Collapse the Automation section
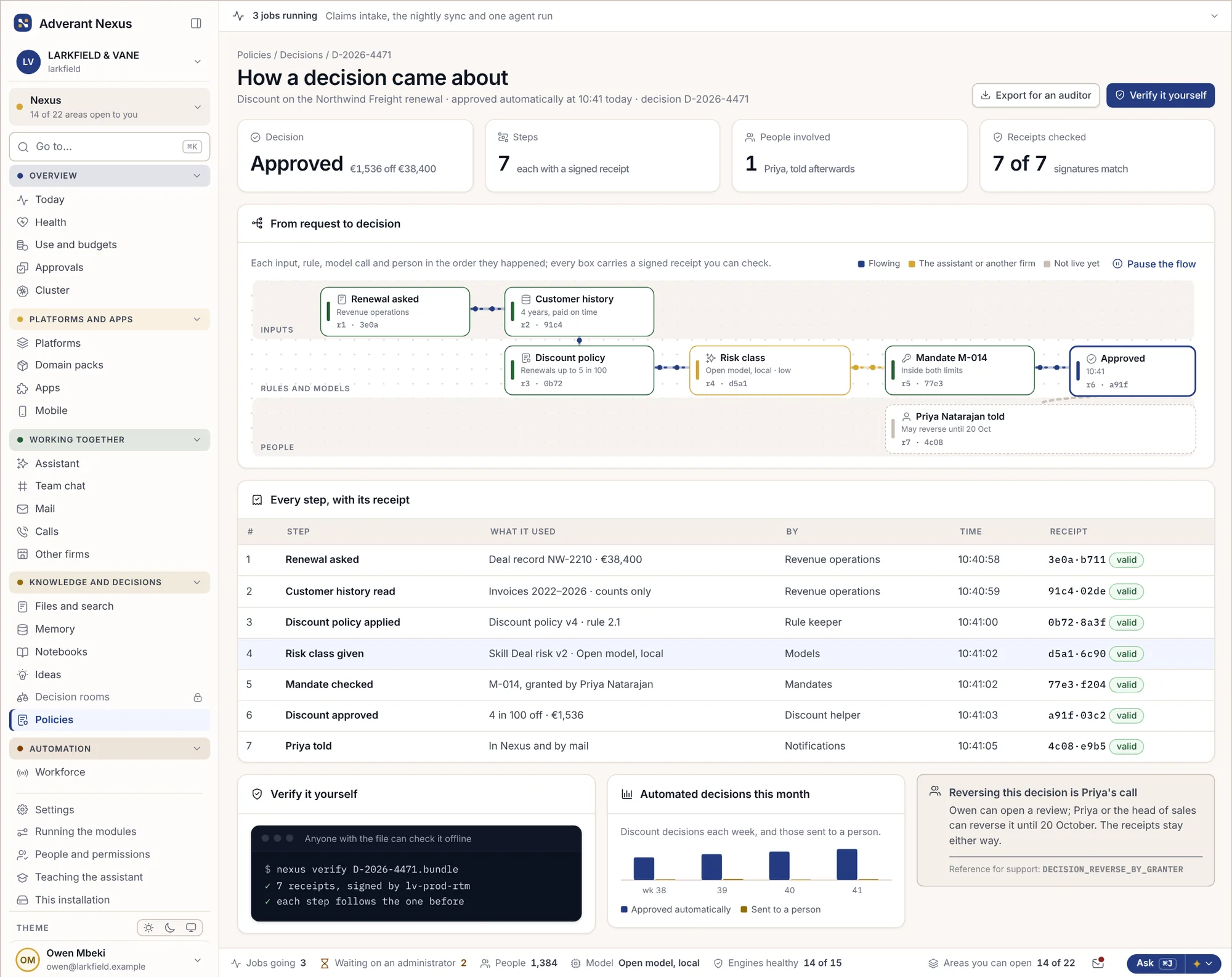The image size is (1232, 977). (x=110, y=748)
